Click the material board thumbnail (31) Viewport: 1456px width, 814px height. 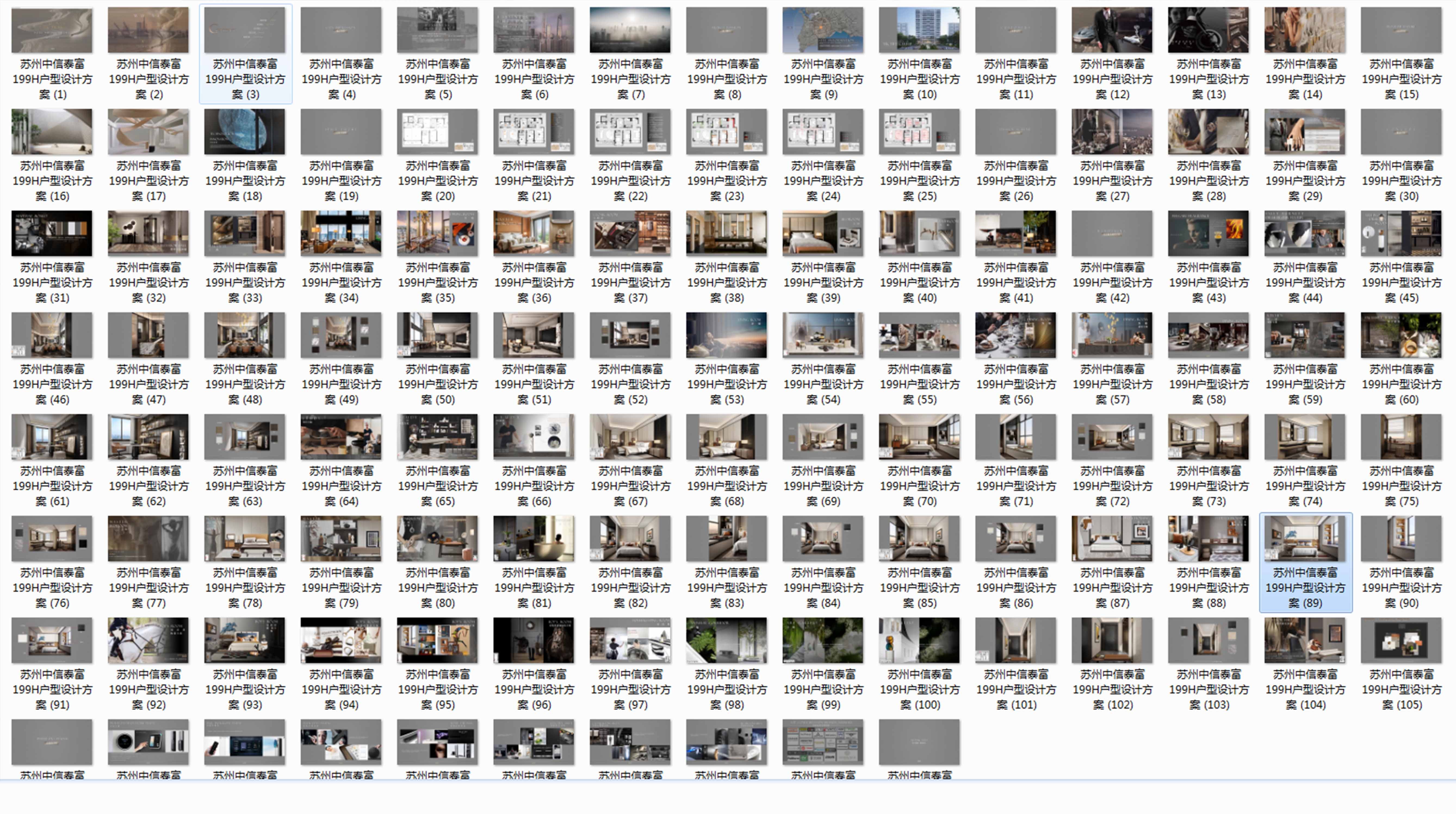(x=52, y=233)
